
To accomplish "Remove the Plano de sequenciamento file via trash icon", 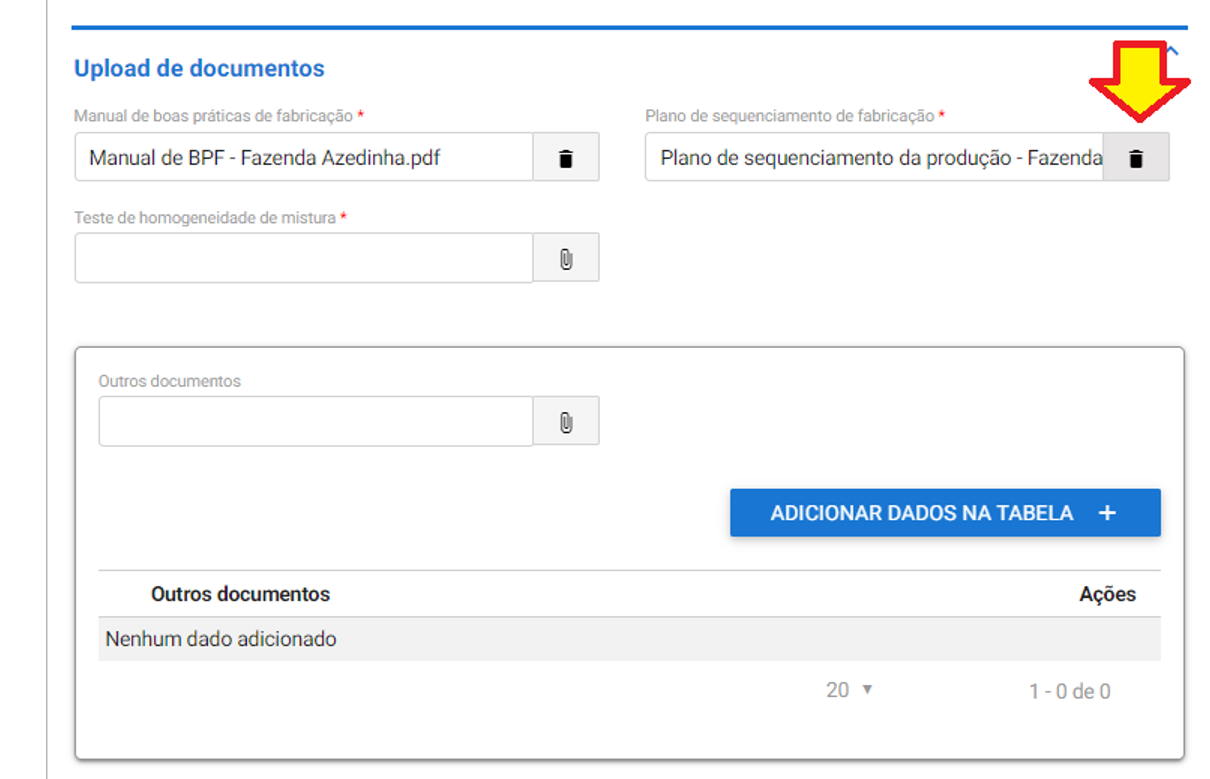I will coord(1135,158).
